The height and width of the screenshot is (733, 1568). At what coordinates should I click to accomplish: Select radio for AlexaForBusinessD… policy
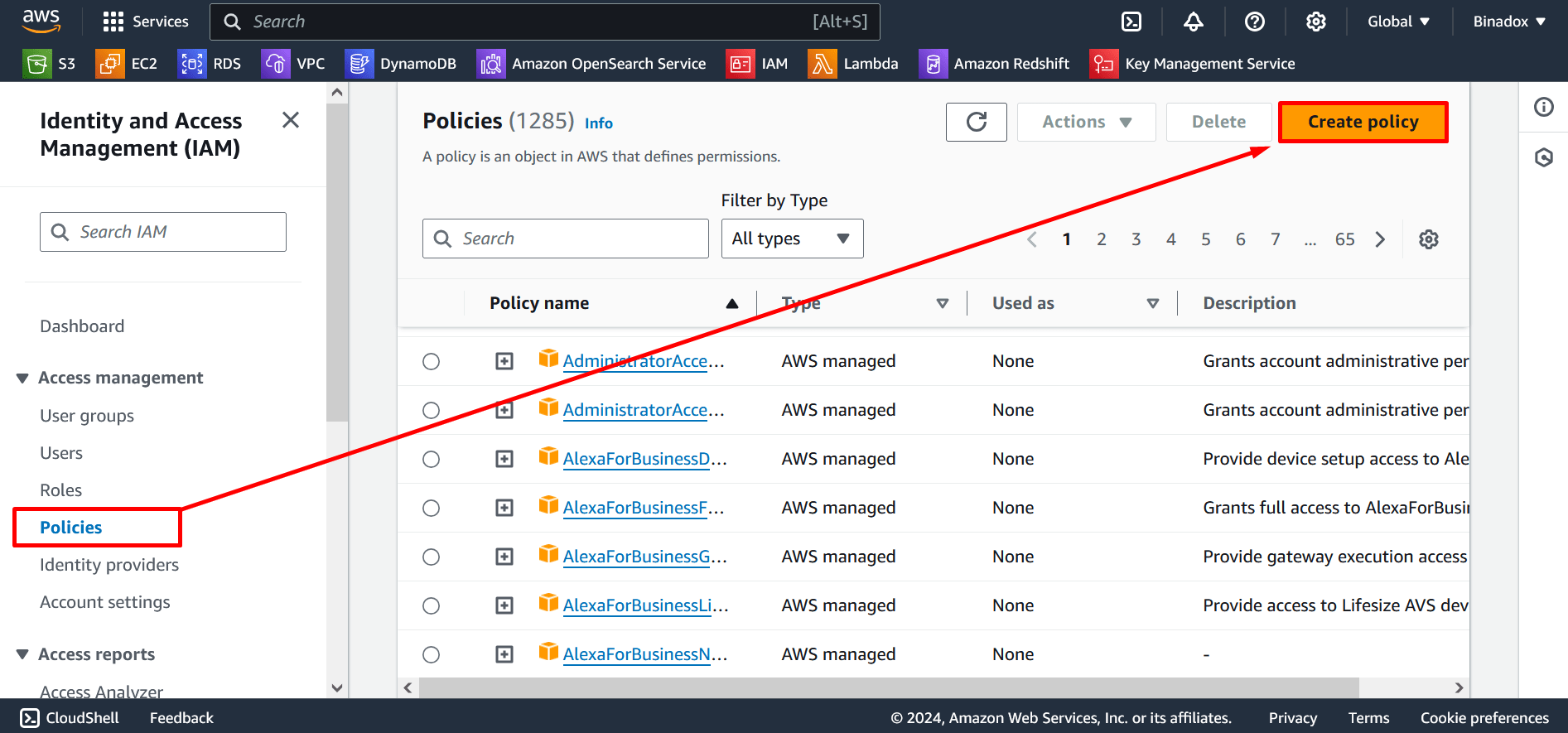tap(431, 459)
